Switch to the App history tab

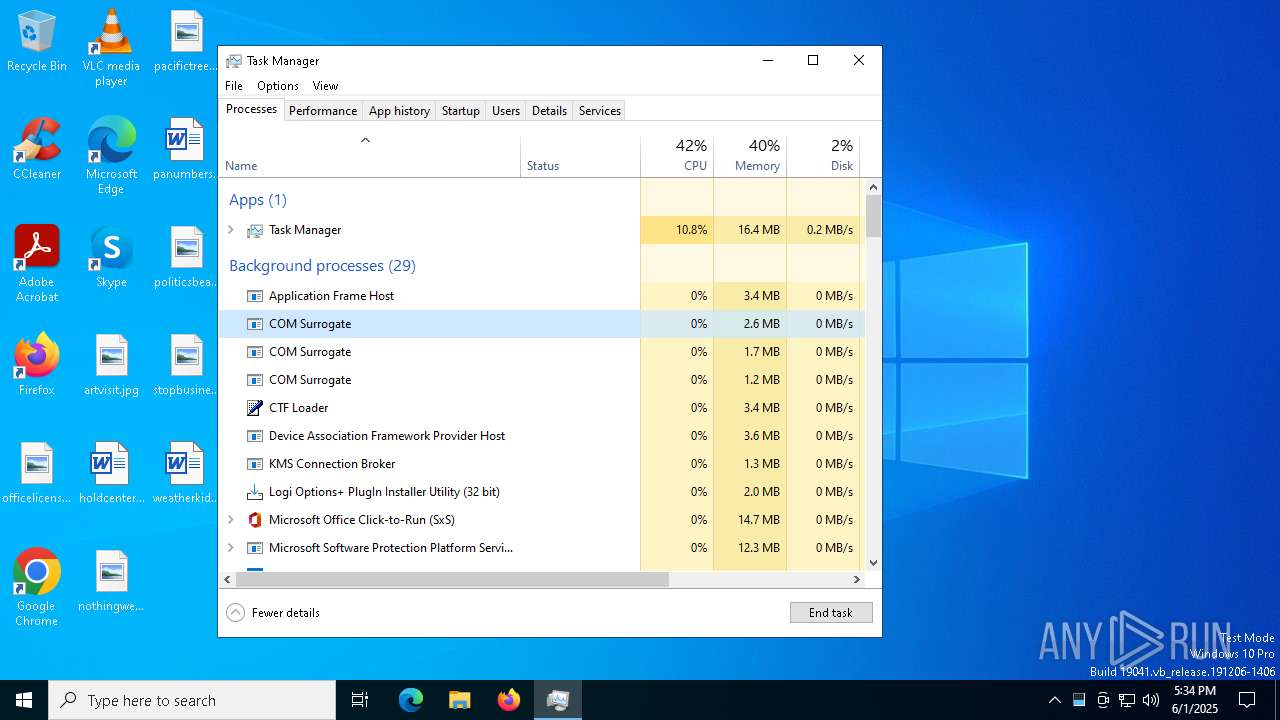tap(399, 111)
